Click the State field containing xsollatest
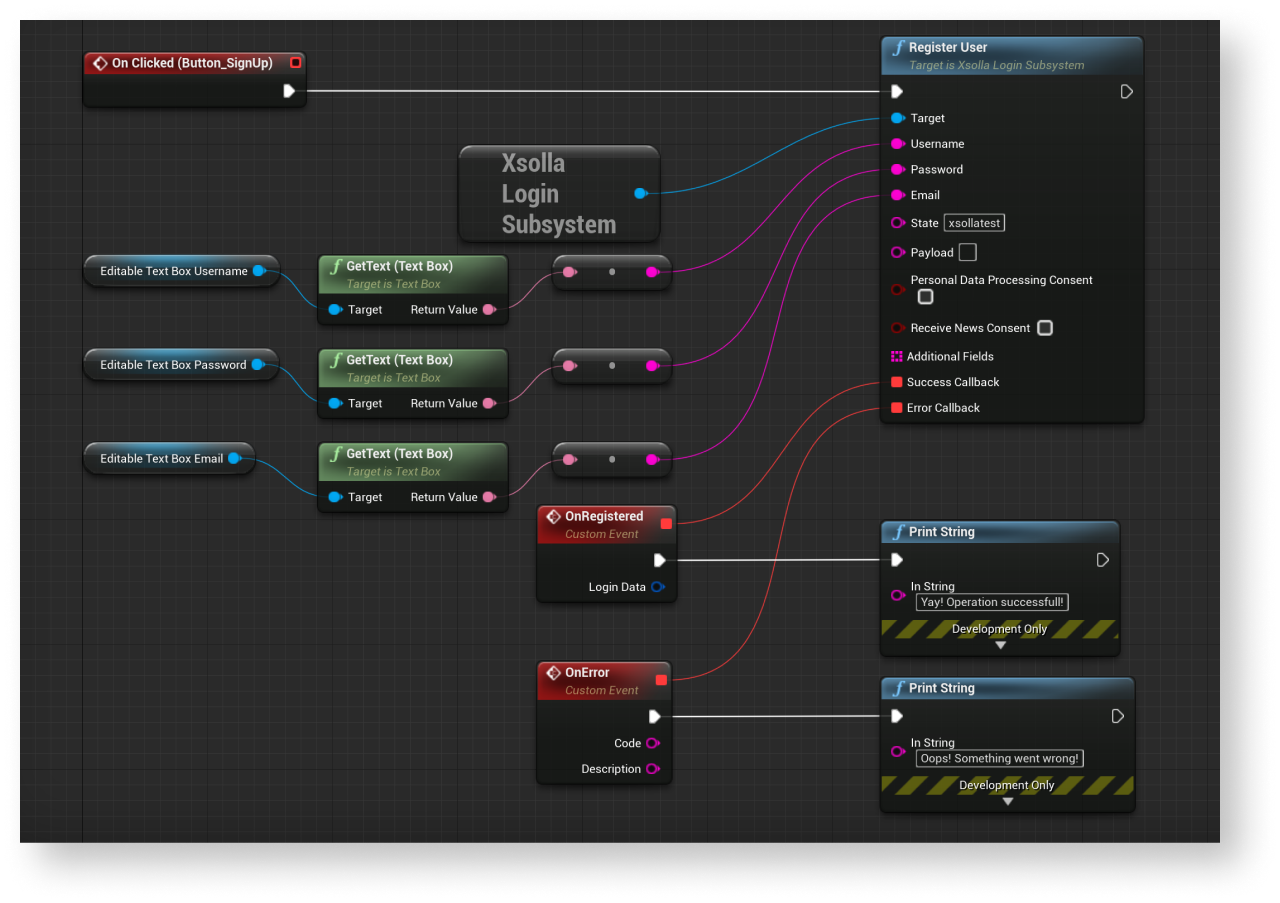This screenshot has height=903, width=1280. 974,223
